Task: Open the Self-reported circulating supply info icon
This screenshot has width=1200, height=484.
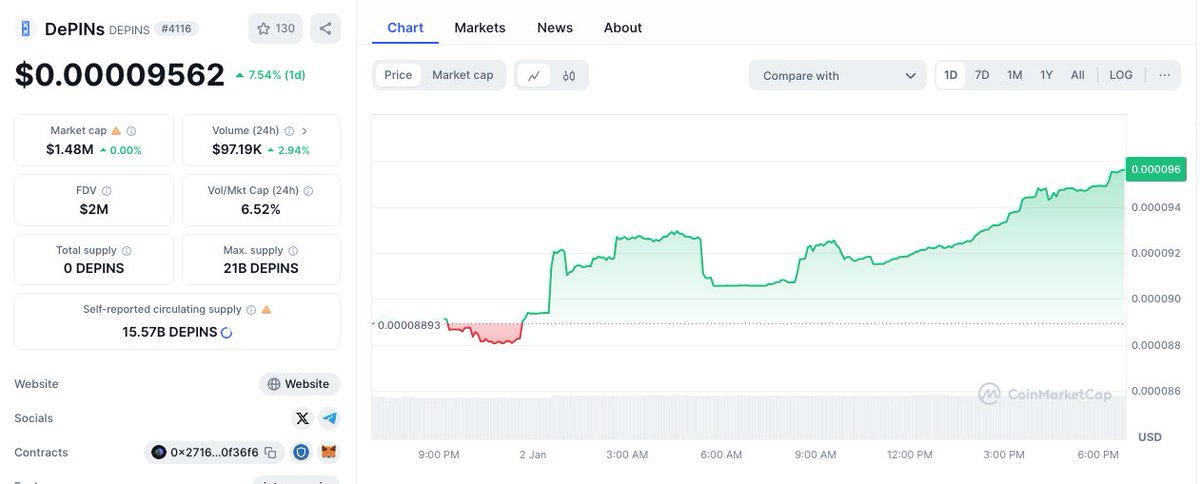Action: tap(251, 310)
